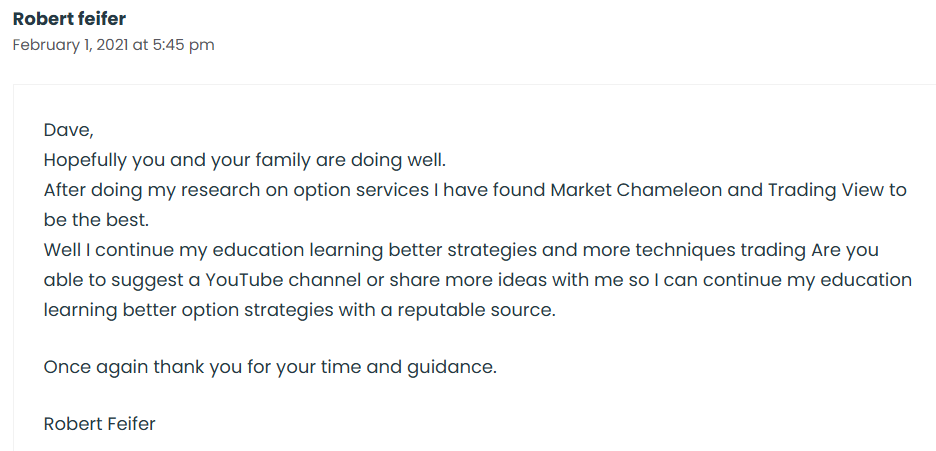Click the words "better strategies"
Image resolution: width=936 pixels, height=451 pixels.
(x=463, y=251)
